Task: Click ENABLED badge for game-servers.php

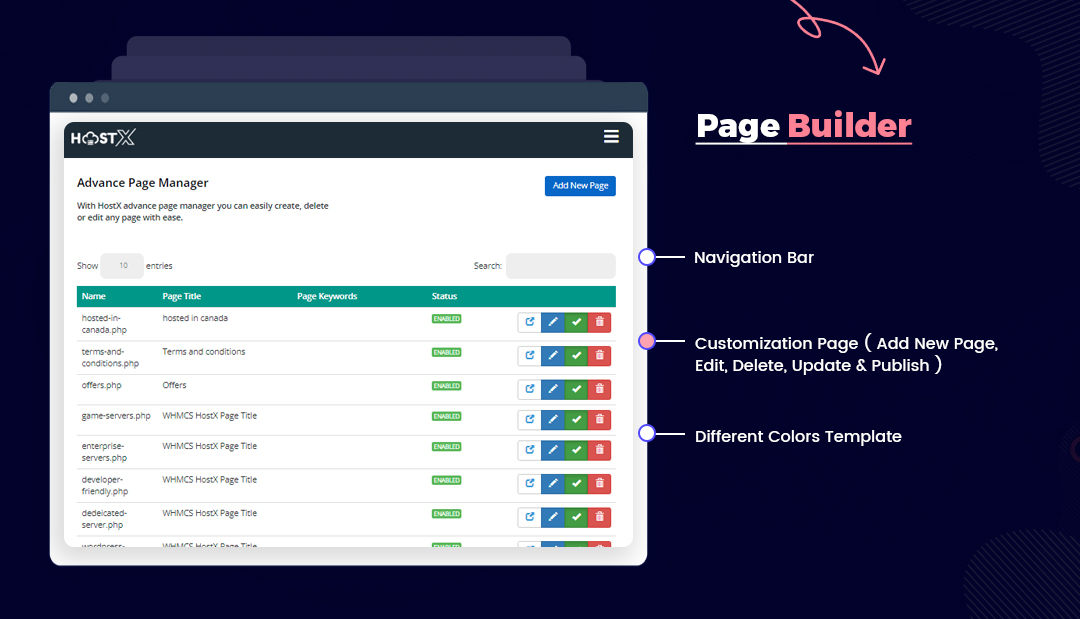Action: pos(446,417)
